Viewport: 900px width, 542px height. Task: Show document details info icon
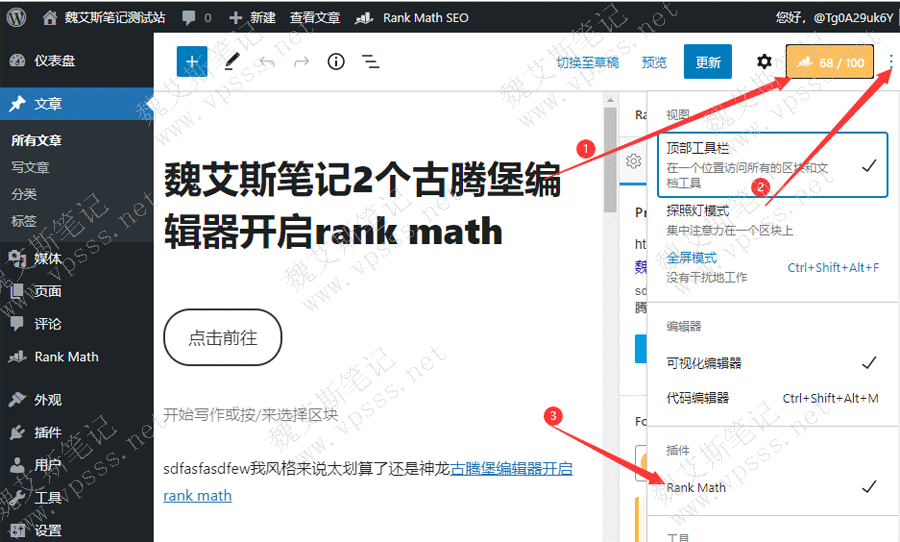pyautogui.click(x=336, y=61)
